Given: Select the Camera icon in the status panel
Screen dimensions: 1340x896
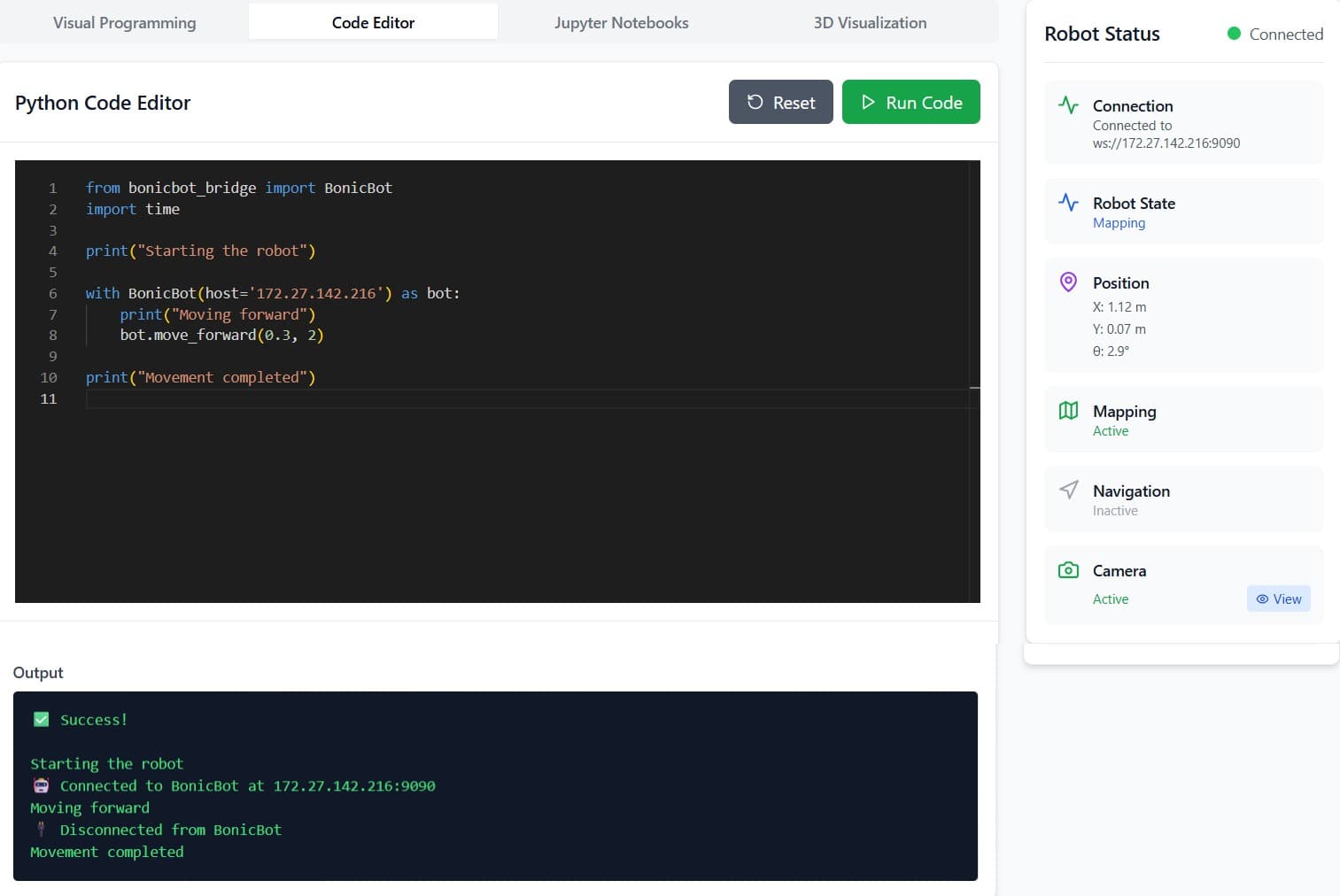Looking at the screenshot, I should tap(1068, 569).
